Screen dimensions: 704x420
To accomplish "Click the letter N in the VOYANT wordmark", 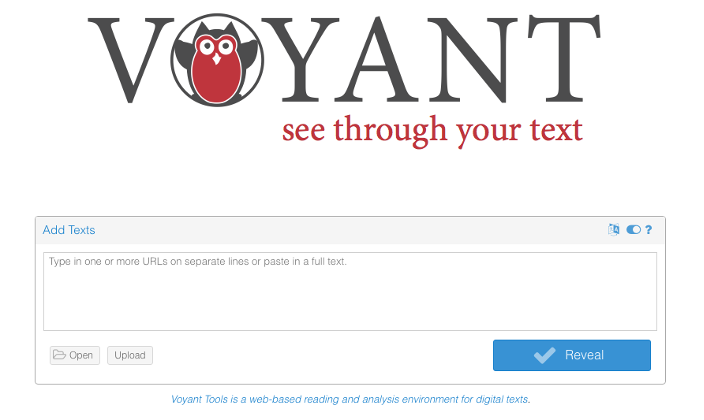I will [472, 59].
